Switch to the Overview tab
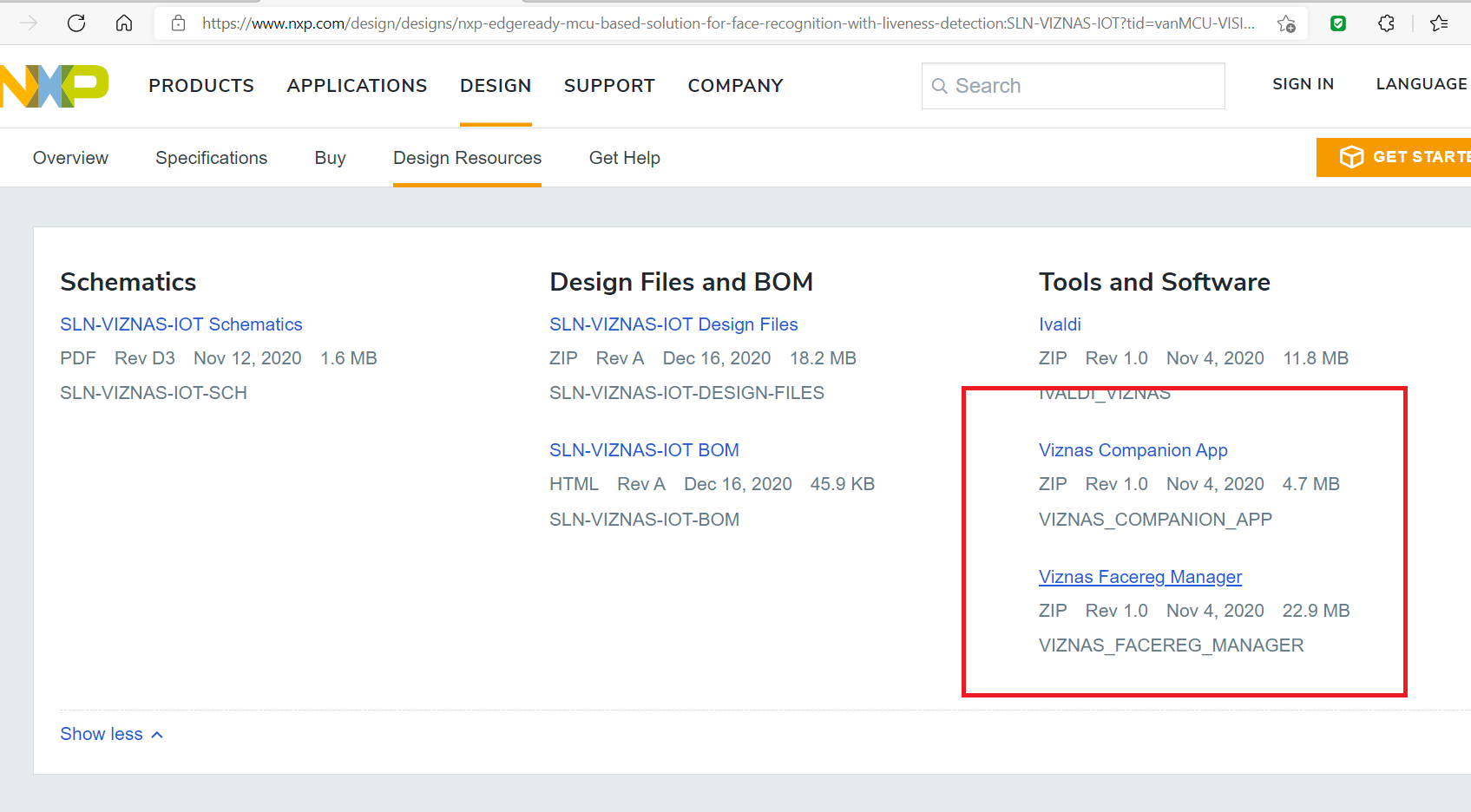1471x812 pixels. coord(70,158)
